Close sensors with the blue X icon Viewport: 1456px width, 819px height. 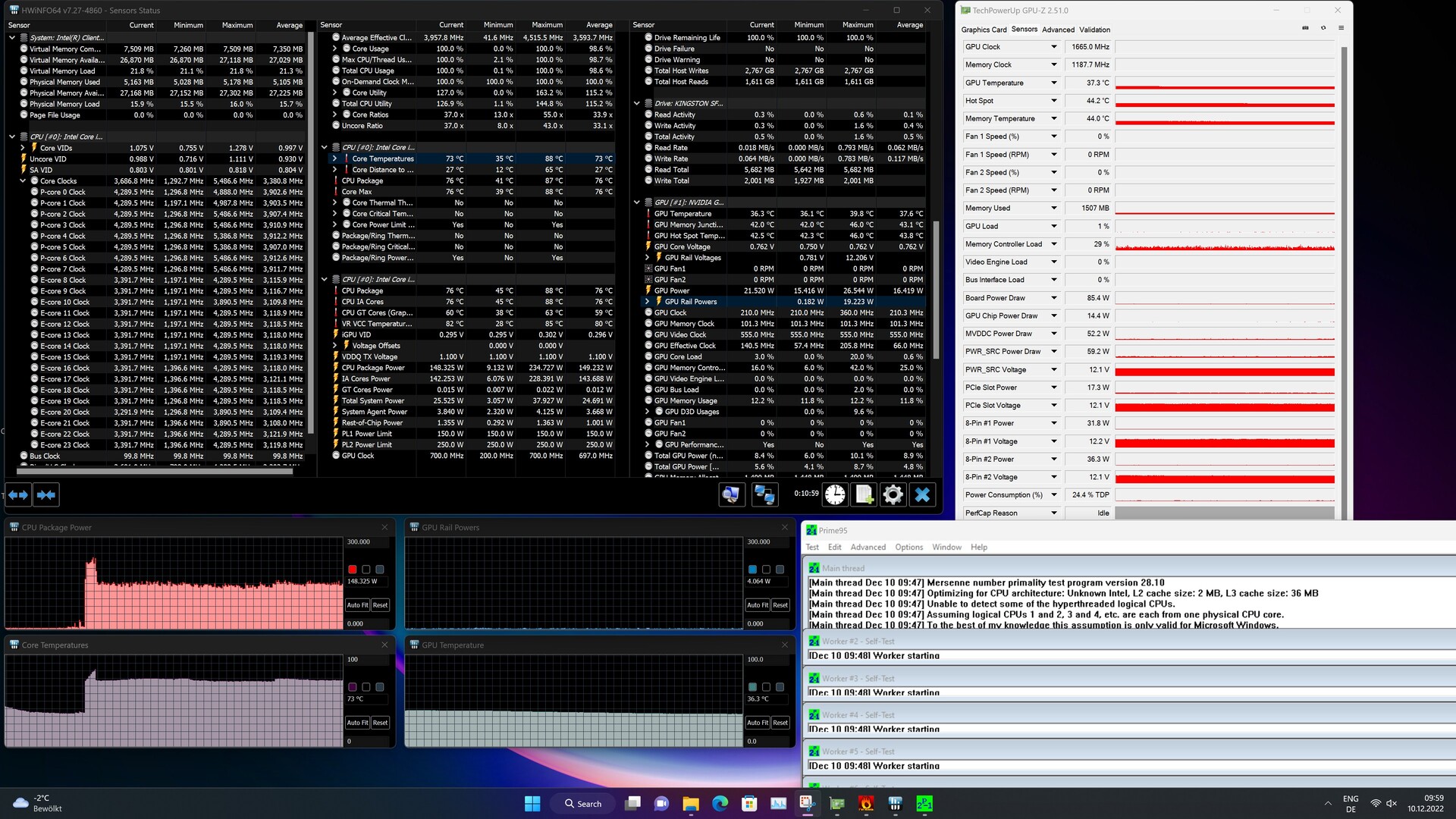922,495
